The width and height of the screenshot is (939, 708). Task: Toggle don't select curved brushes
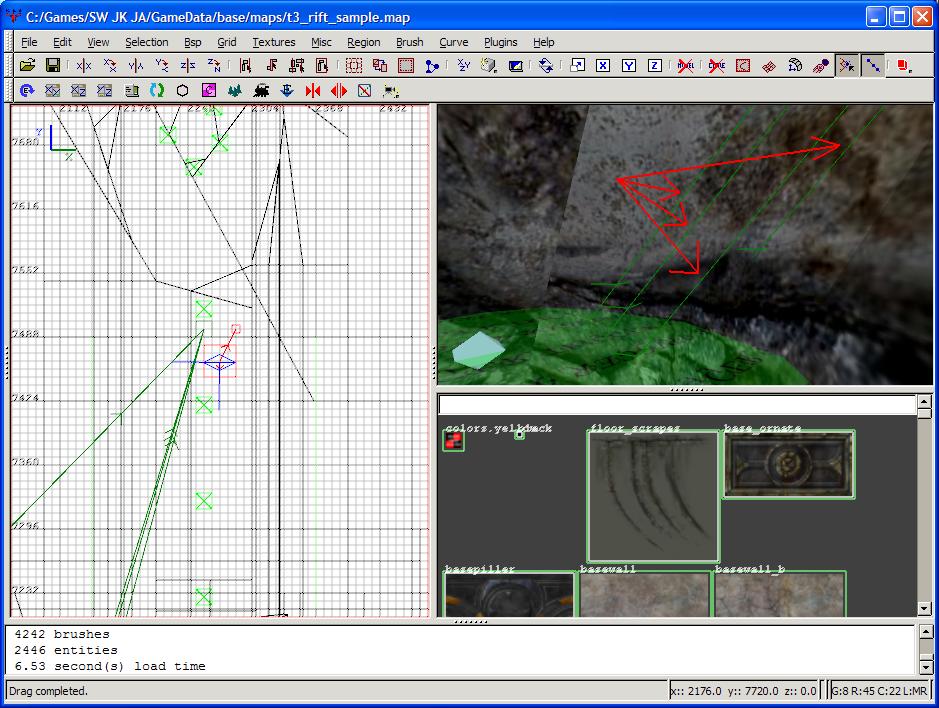(x=716, y=65)
